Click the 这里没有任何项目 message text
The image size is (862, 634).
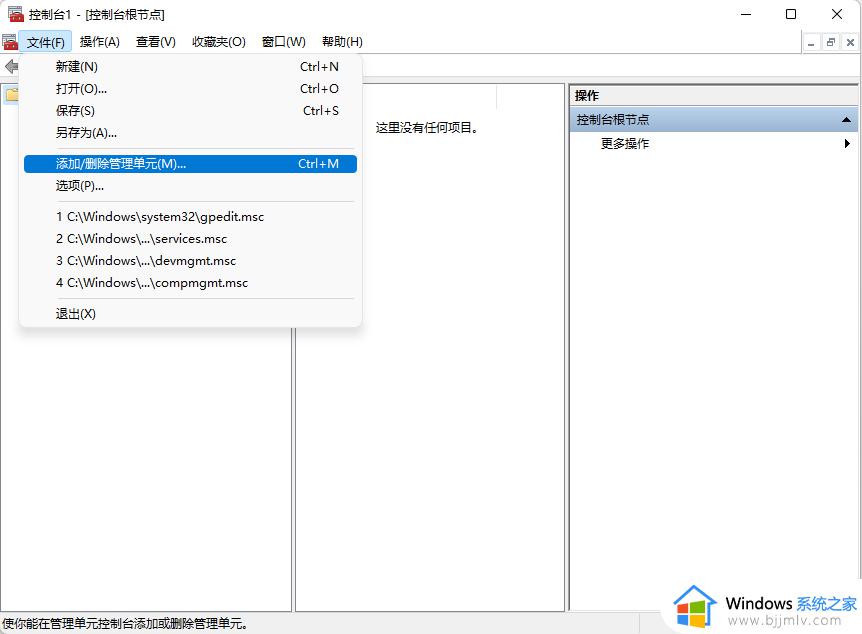coord(427,128)
